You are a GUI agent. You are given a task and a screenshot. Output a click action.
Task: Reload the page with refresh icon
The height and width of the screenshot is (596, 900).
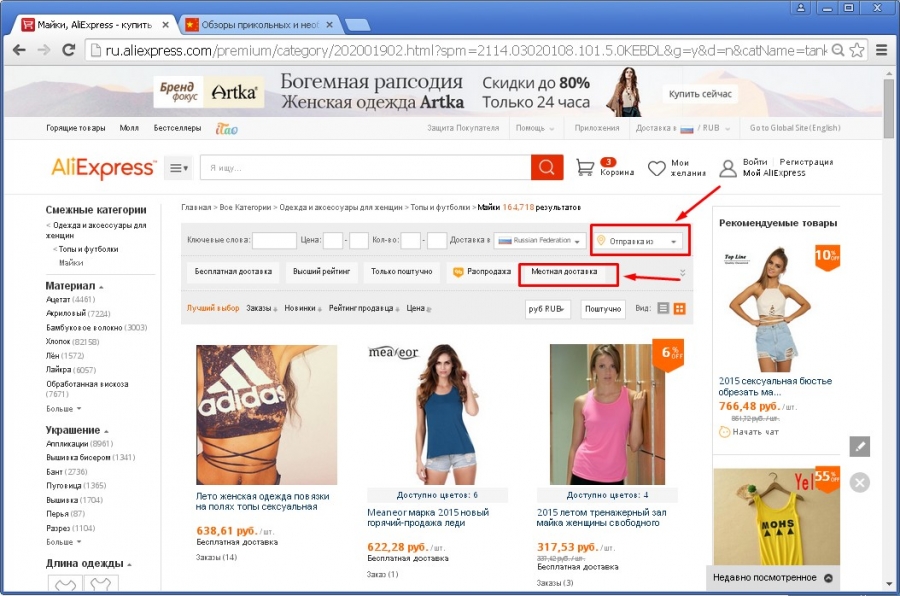[x=68, y=50]
